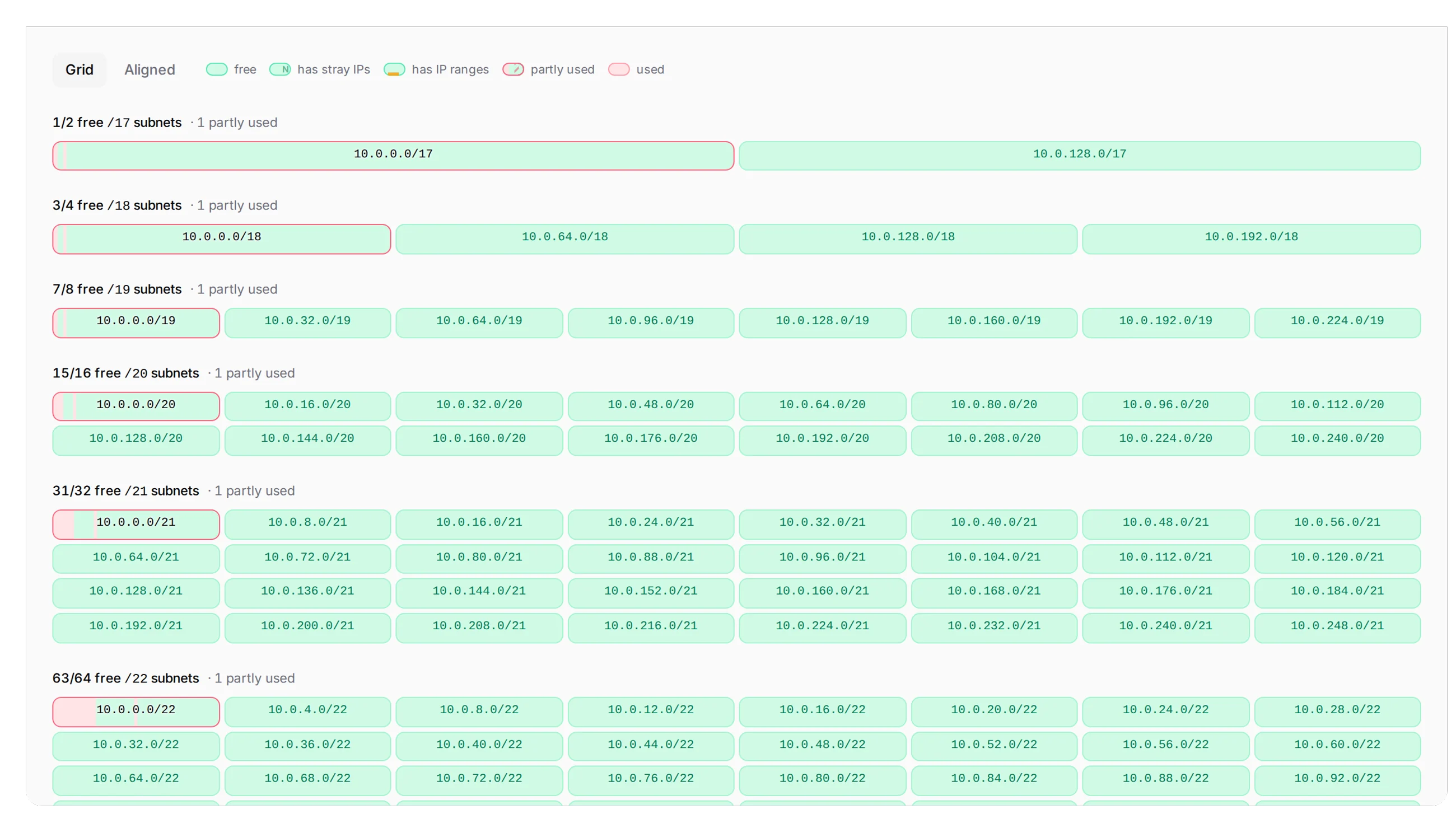Switch to the Aligned view tab

click(x=150, y=69)
